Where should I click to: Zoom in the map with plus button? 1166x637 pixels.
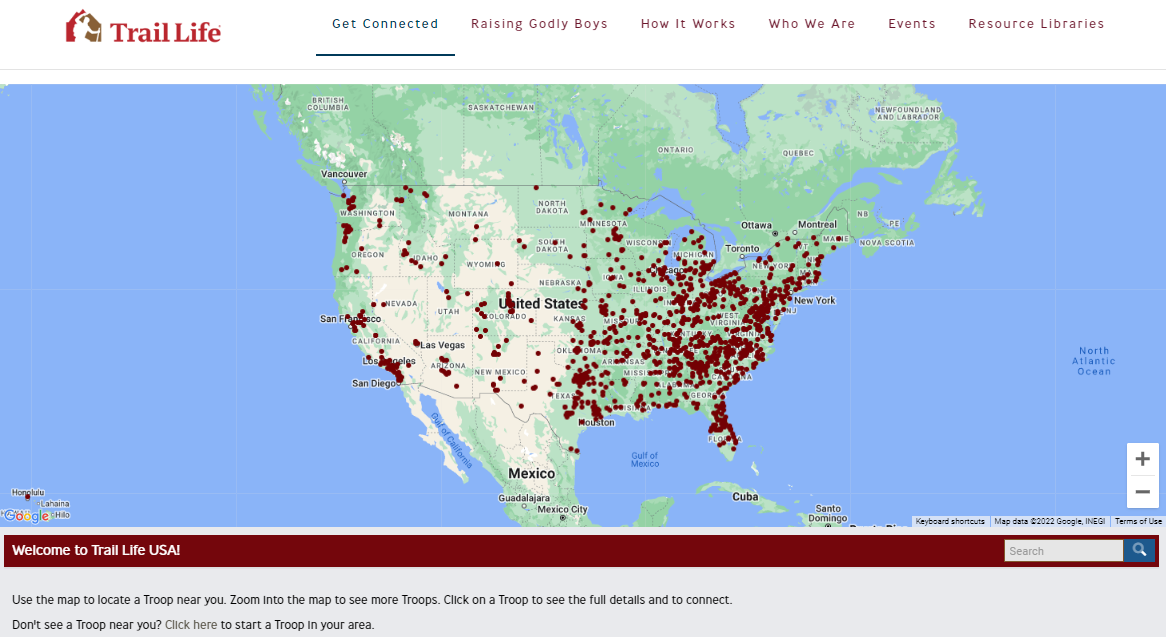[x=1142, y=459]
